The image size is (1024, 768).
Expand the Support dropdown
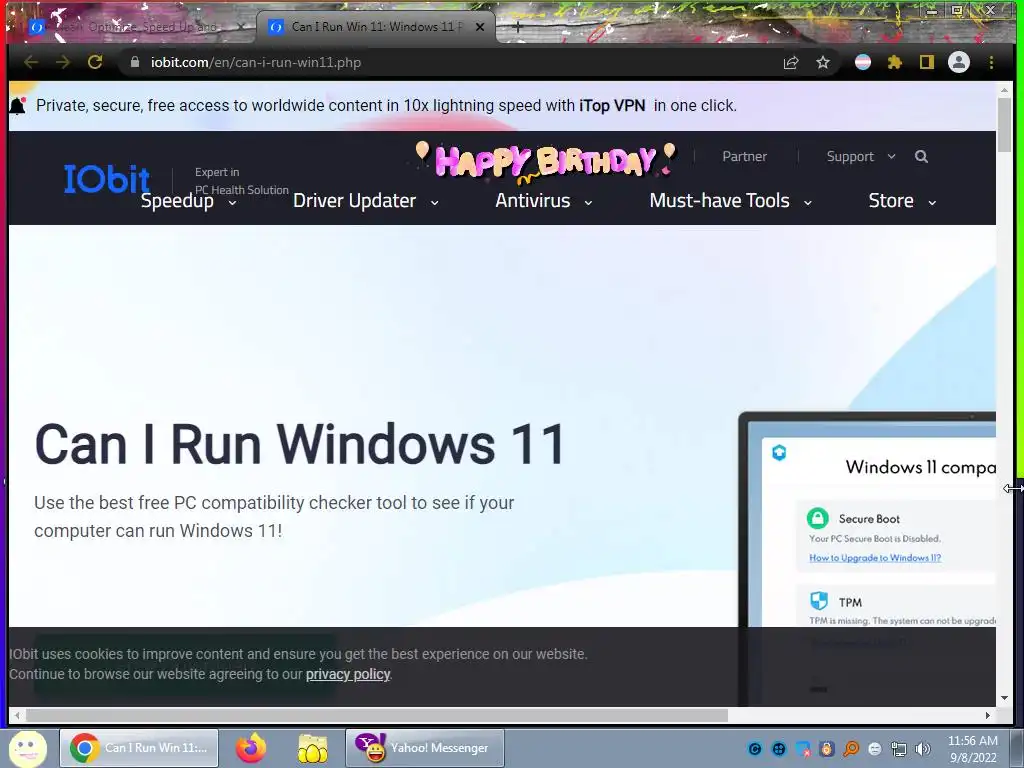861,156
